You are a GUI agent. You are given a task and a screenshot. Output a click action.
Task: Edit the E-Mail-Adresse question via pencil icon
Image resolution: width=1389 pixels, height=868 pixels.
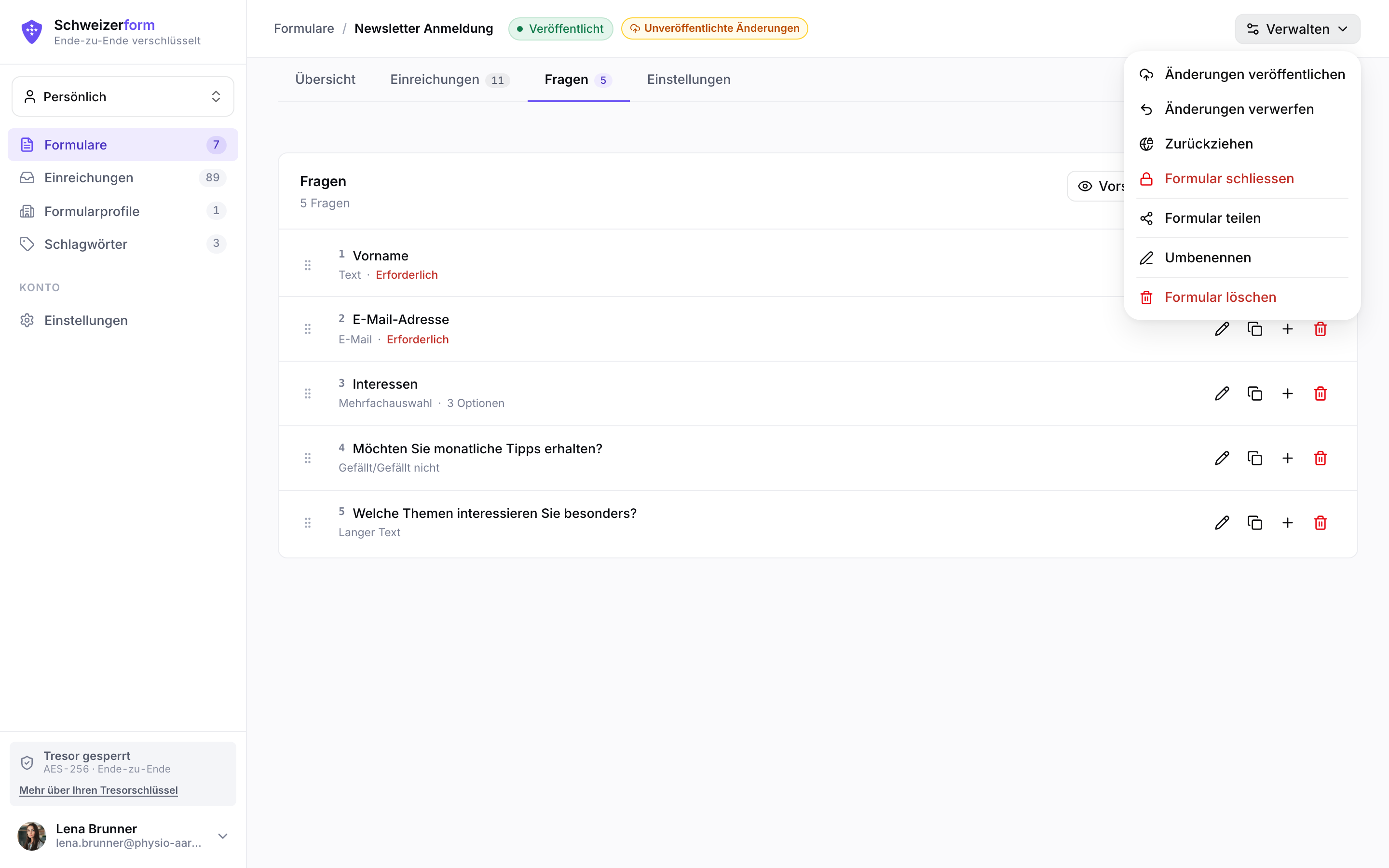(1222, 329)
